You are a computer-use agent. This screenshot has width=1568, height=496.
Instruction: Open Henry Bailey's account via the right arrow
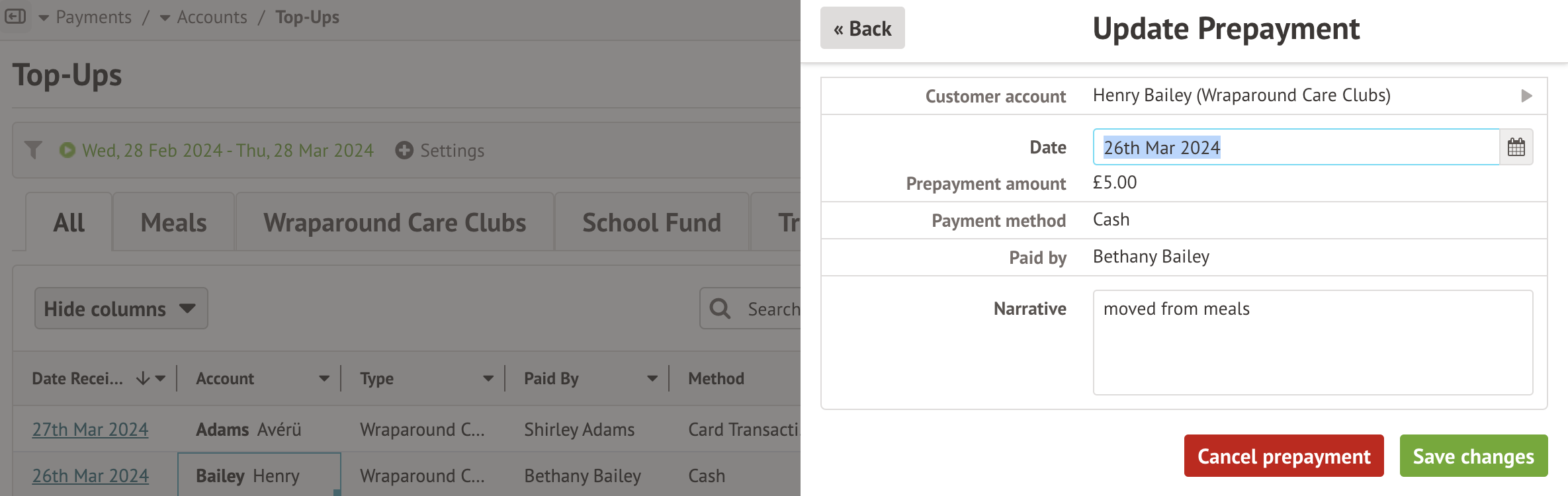pyautogui.click(x=1526, y=95)
